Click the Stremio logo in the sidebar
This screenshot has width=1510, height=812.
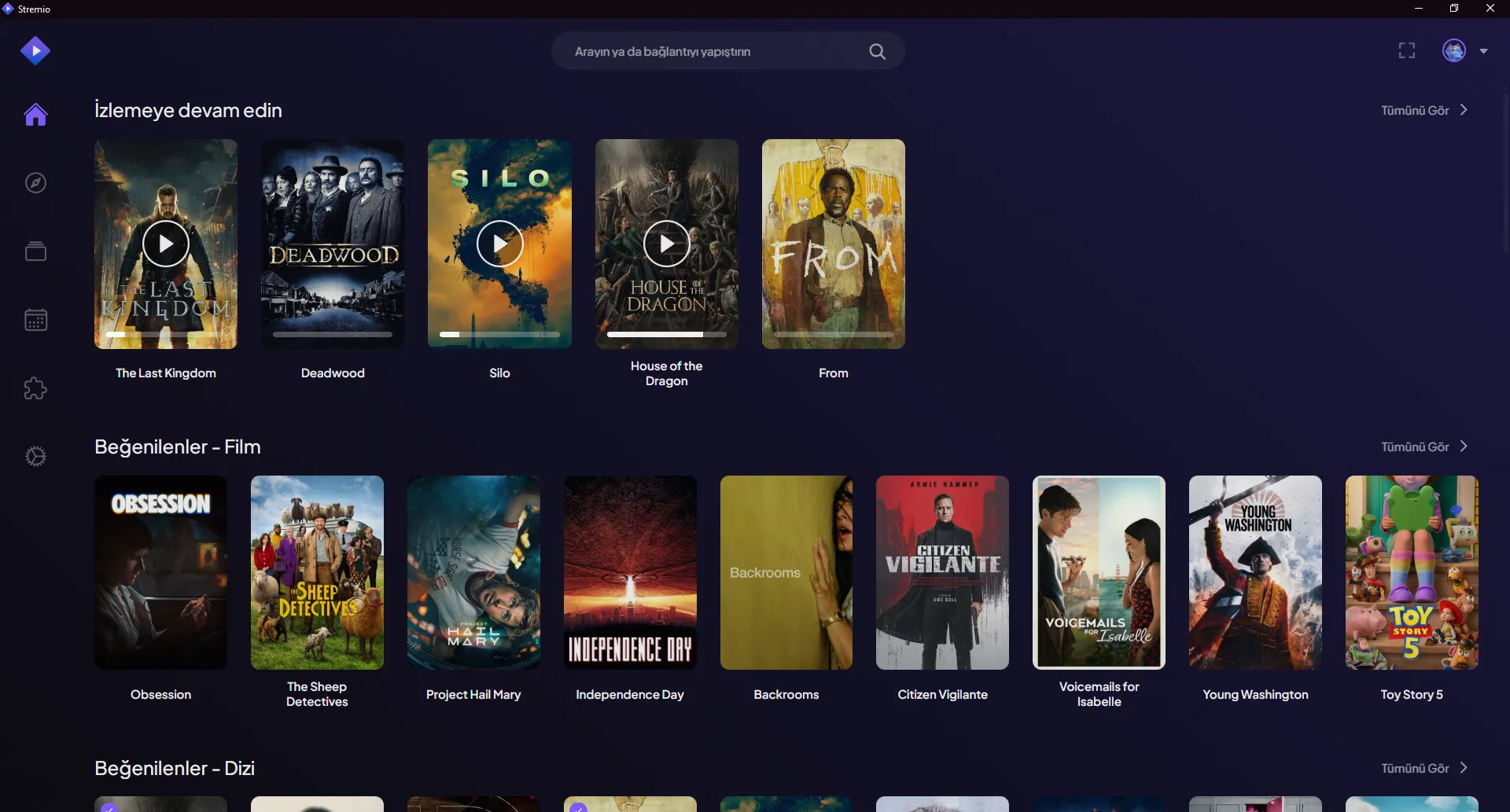pos(35,51)
